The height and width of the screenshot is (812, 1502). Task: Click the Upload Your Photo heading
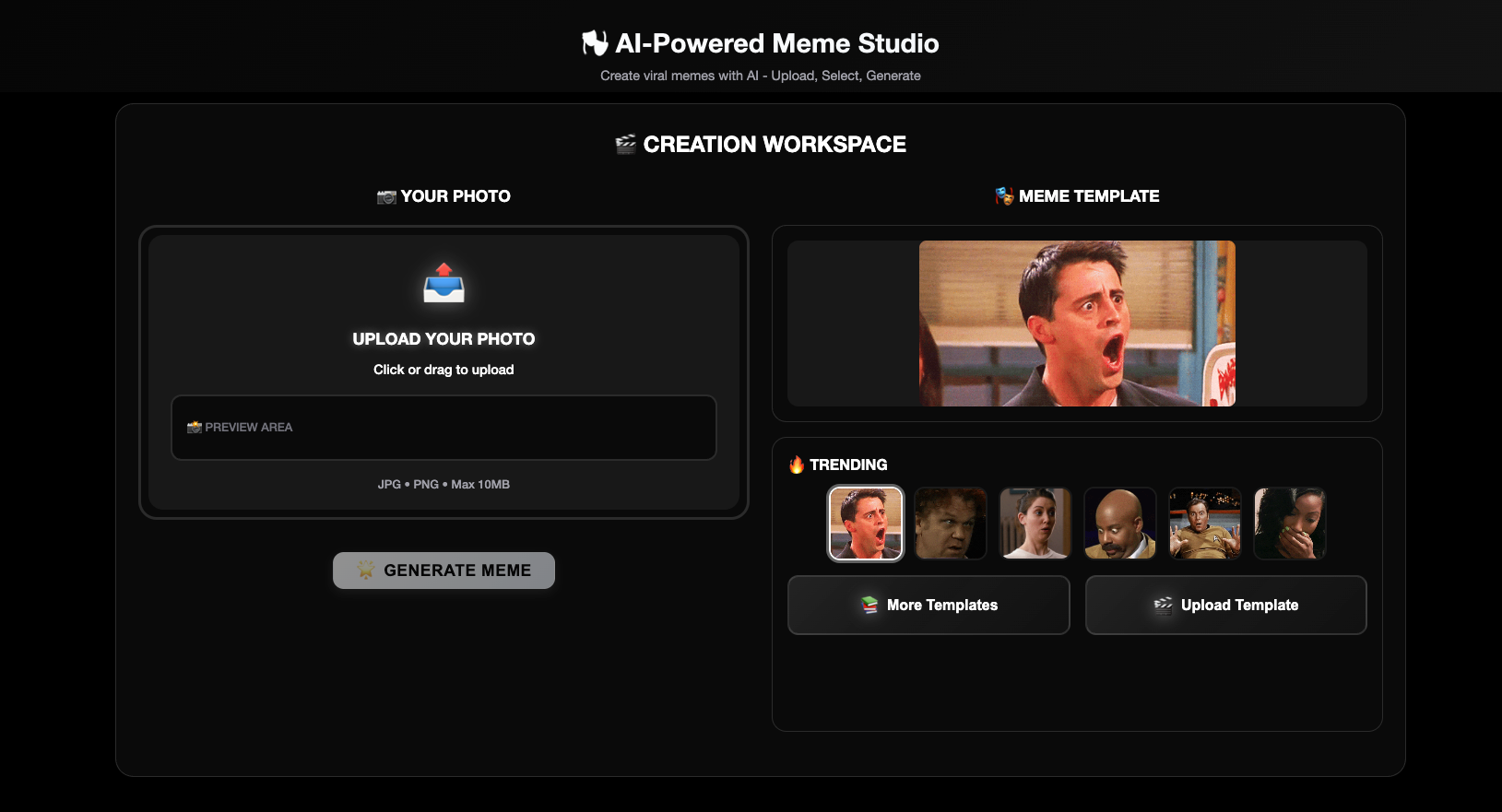click(x=444, y=339)
